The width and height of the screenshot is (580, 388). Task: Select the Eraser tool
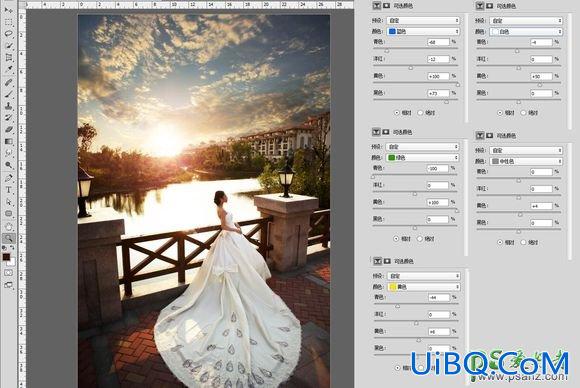tap(8, 129)
